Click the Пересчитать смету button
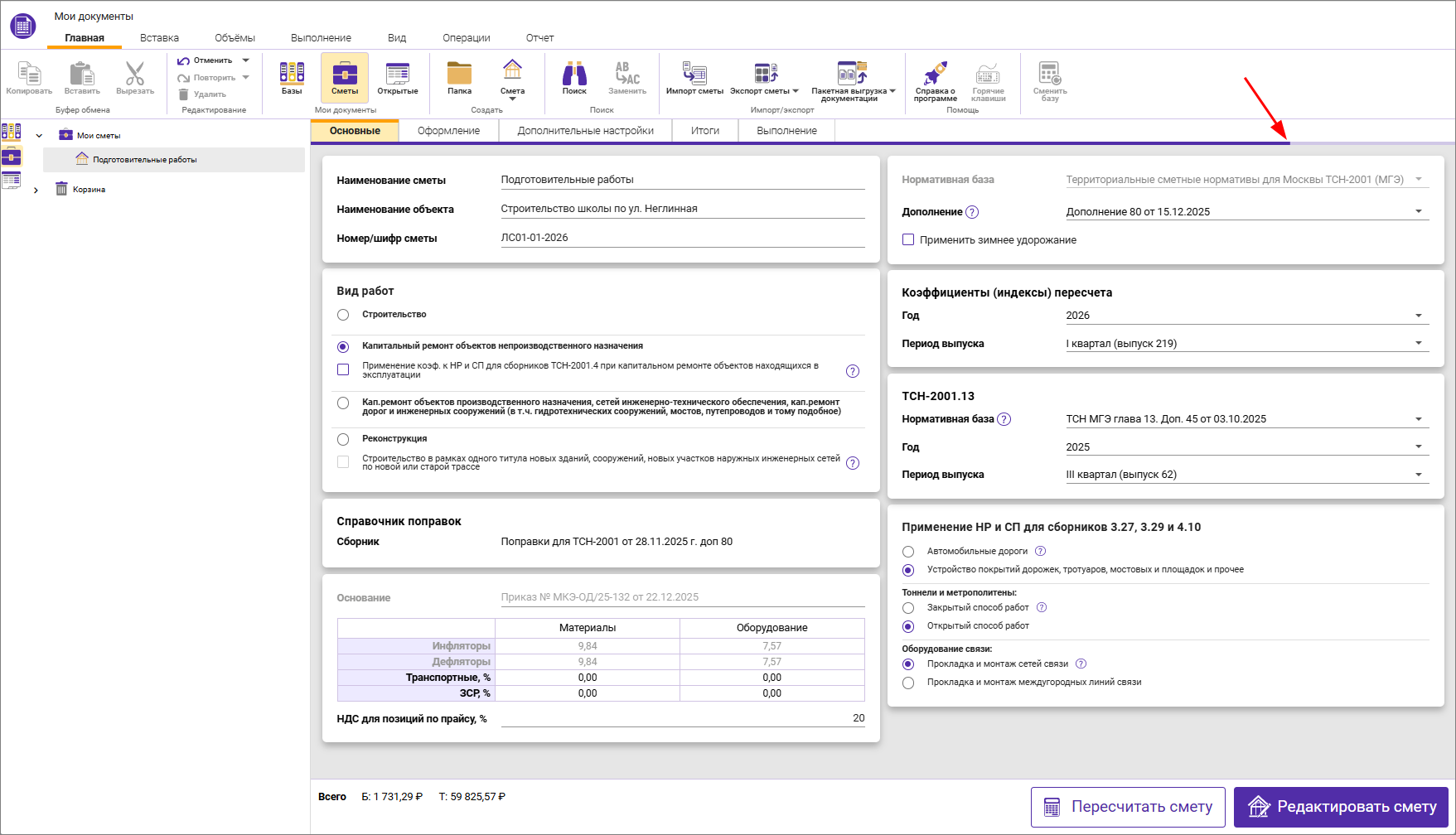Screen dimensions: 1456x835 click(1127, 807)
